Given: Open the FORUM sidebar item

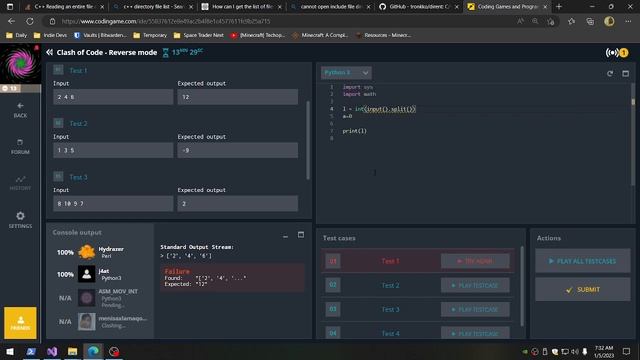Looking at the screenshot, I should click(x=20, y=147).
